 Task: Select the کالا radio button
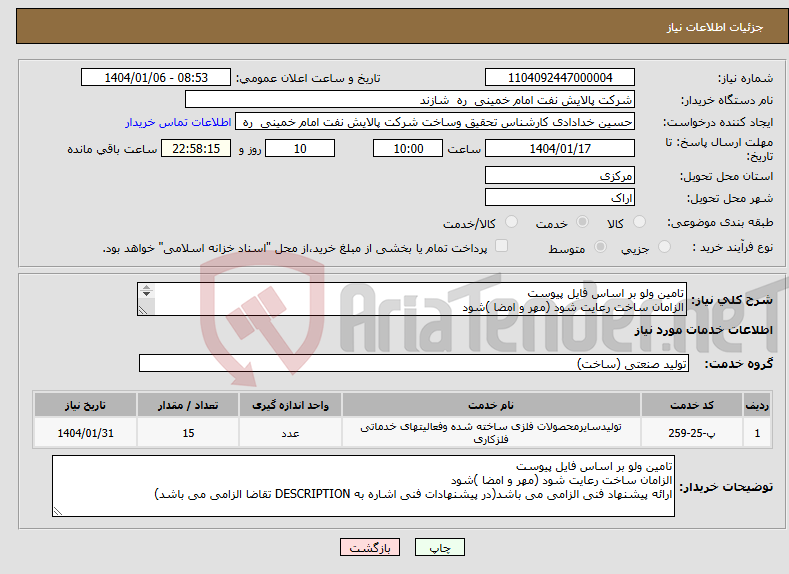(x=640, y=222)
